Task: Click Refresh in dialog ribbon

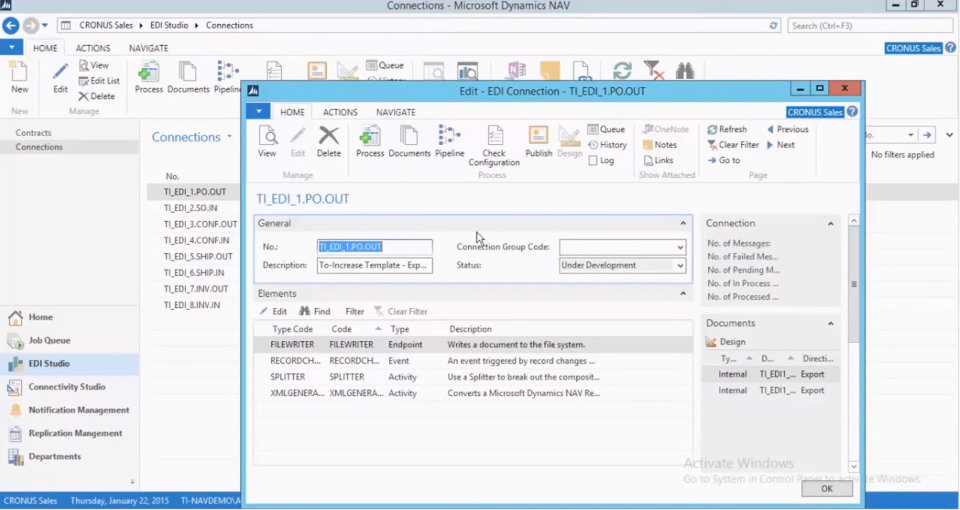Action: (727, 129)
